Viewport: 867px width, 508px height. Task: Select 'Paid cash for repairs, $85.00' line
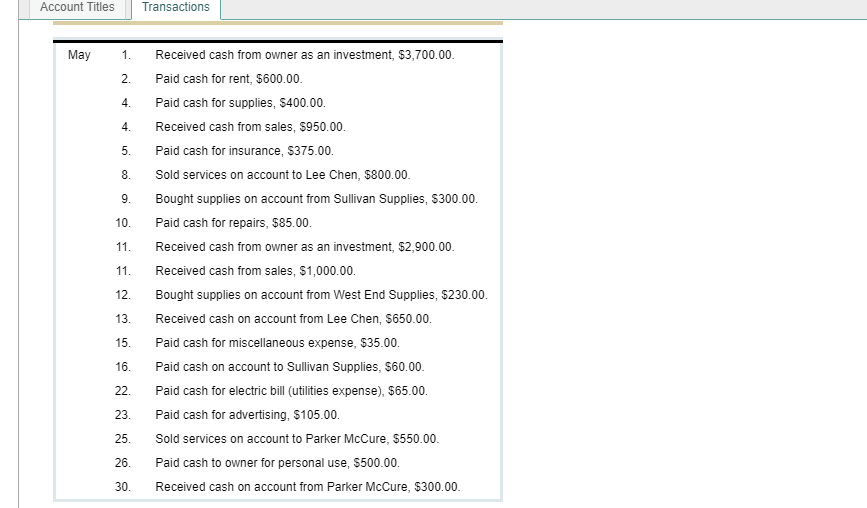tap(233, 223)
